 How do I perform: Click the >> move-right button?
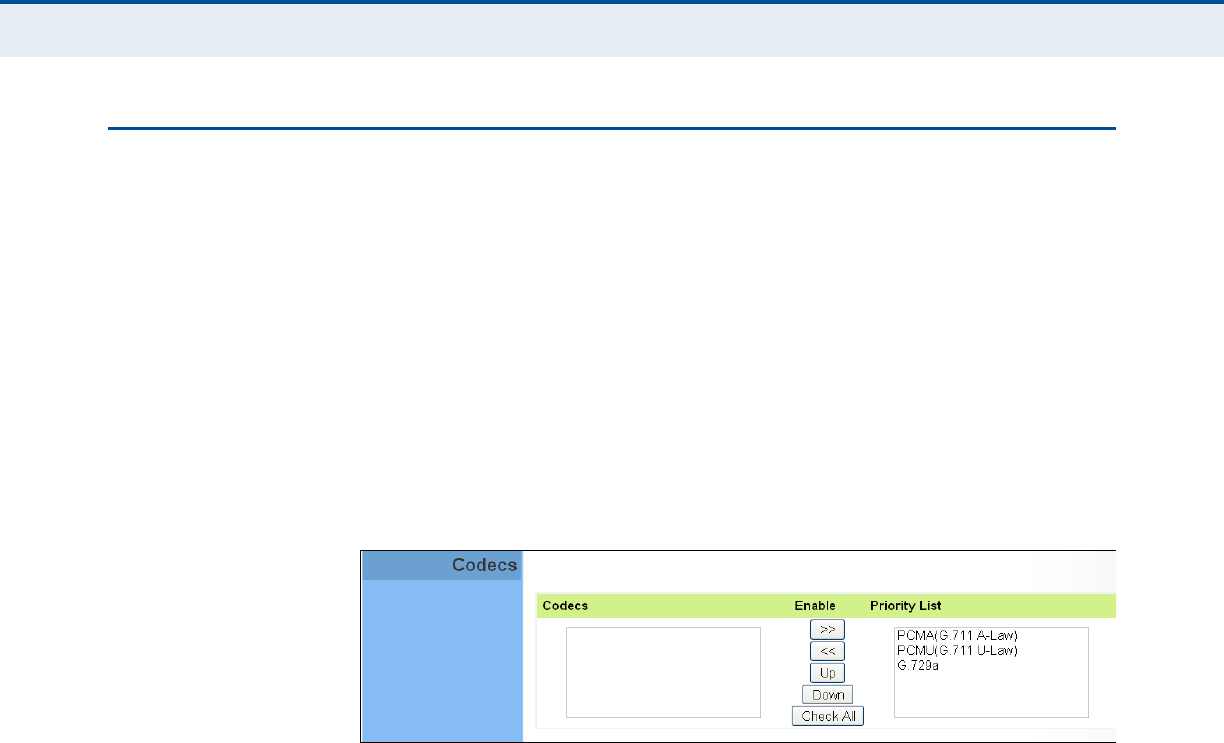click(x=827, y=629)
